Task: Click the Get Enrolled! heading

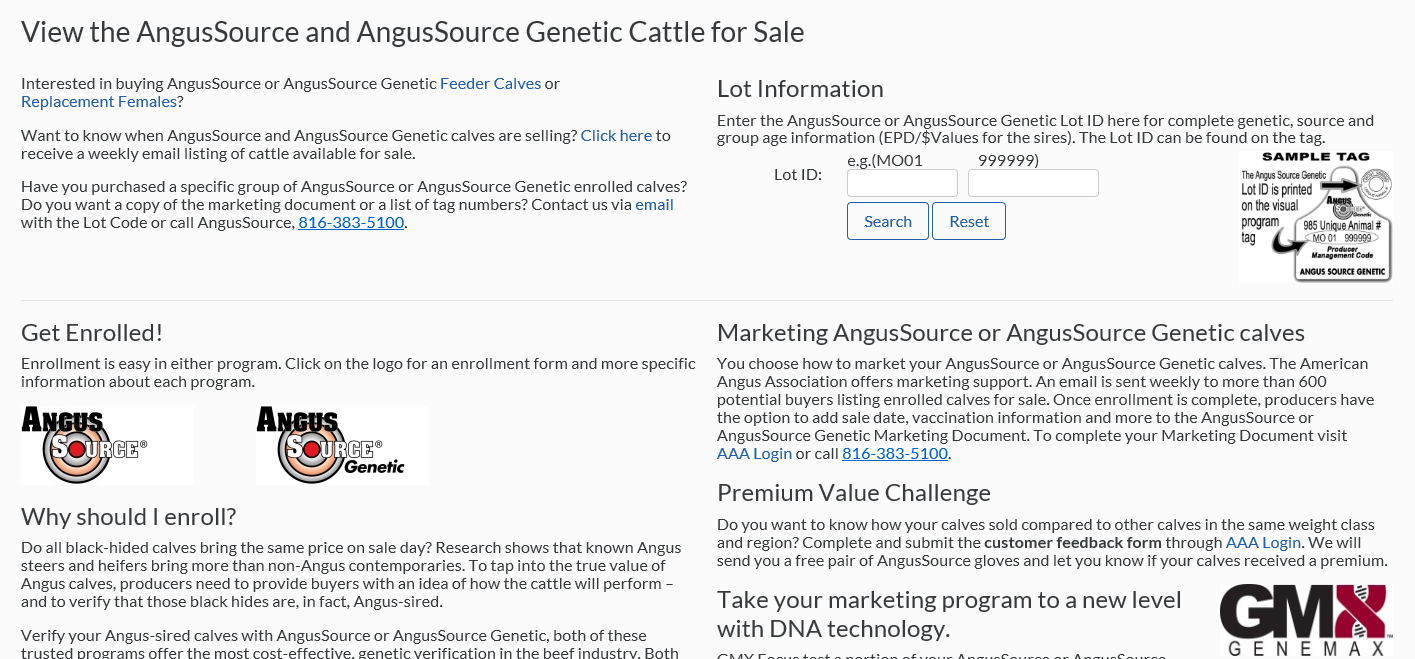Action: (x=92, y=333)
